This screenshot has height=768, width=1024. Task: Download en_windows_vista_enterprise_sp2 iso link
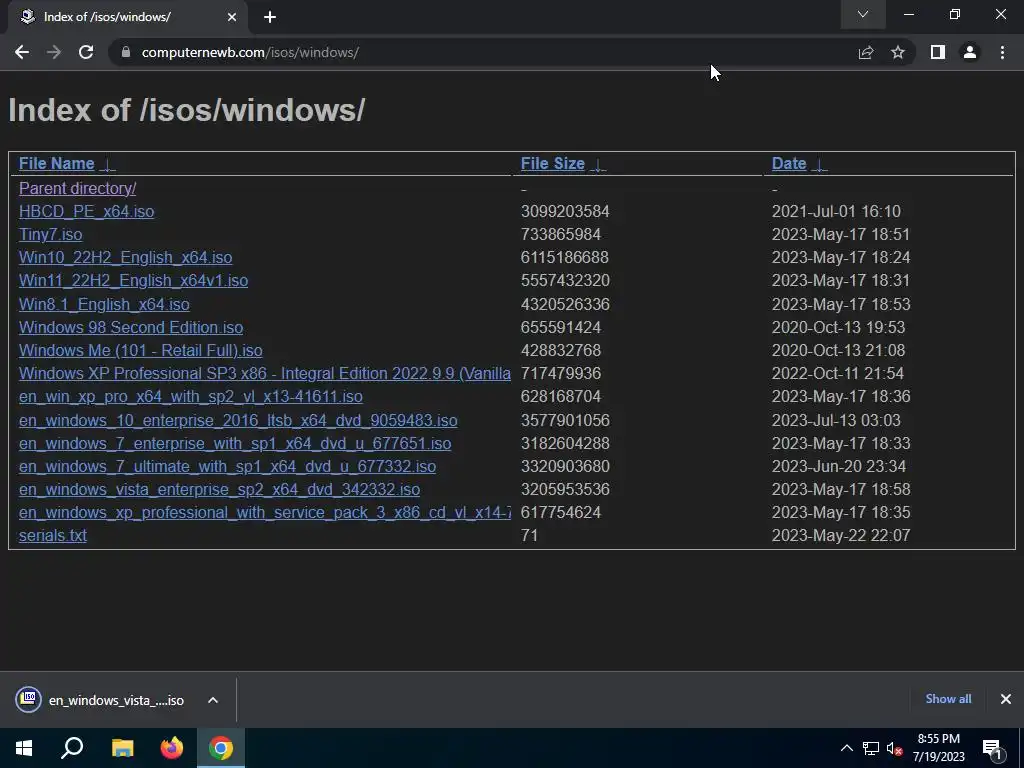point(219,489)
